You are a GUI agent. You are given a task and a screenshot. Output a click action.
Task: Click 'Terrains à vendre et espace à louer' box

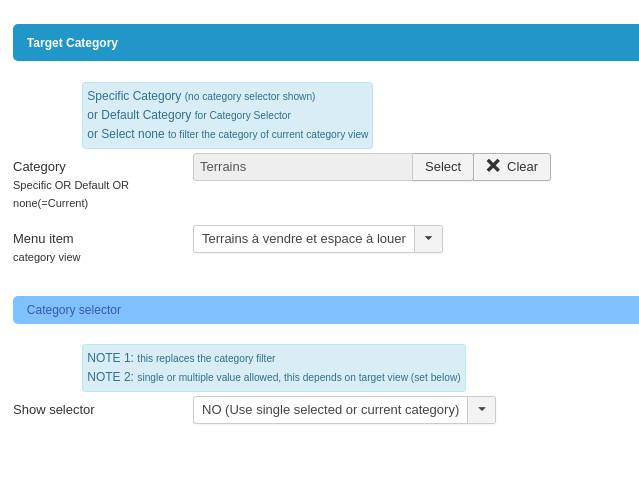click(x=303, y=239)
